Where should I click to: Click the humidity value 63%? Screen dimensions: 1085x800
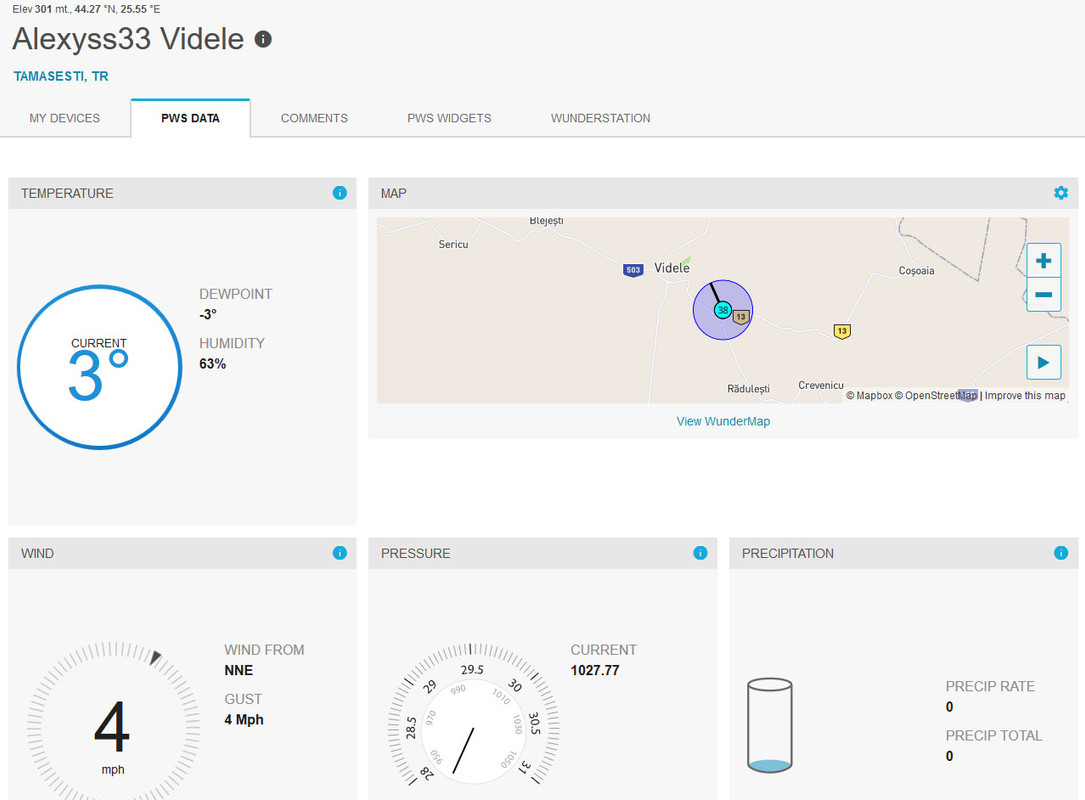212,364
